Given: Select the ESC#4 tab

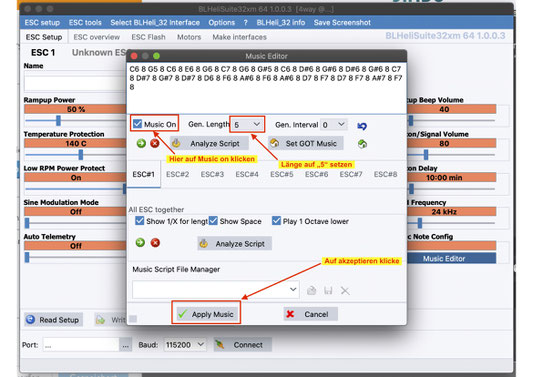Looking at the screenshot, I should point(247,174).
